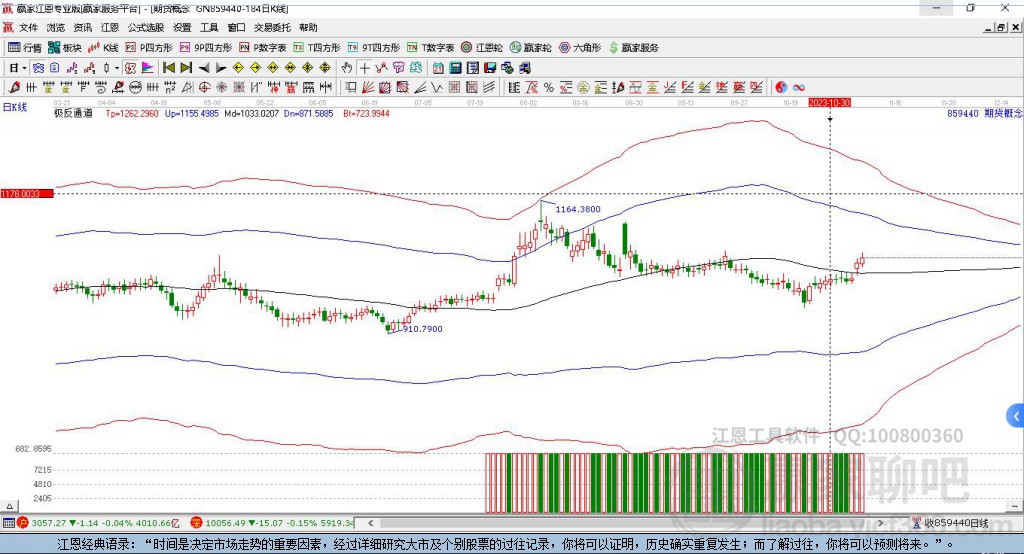Viewport: 1024px width, 554px height.
Task: Open the P数字表 tool
Action: [263, 48]
